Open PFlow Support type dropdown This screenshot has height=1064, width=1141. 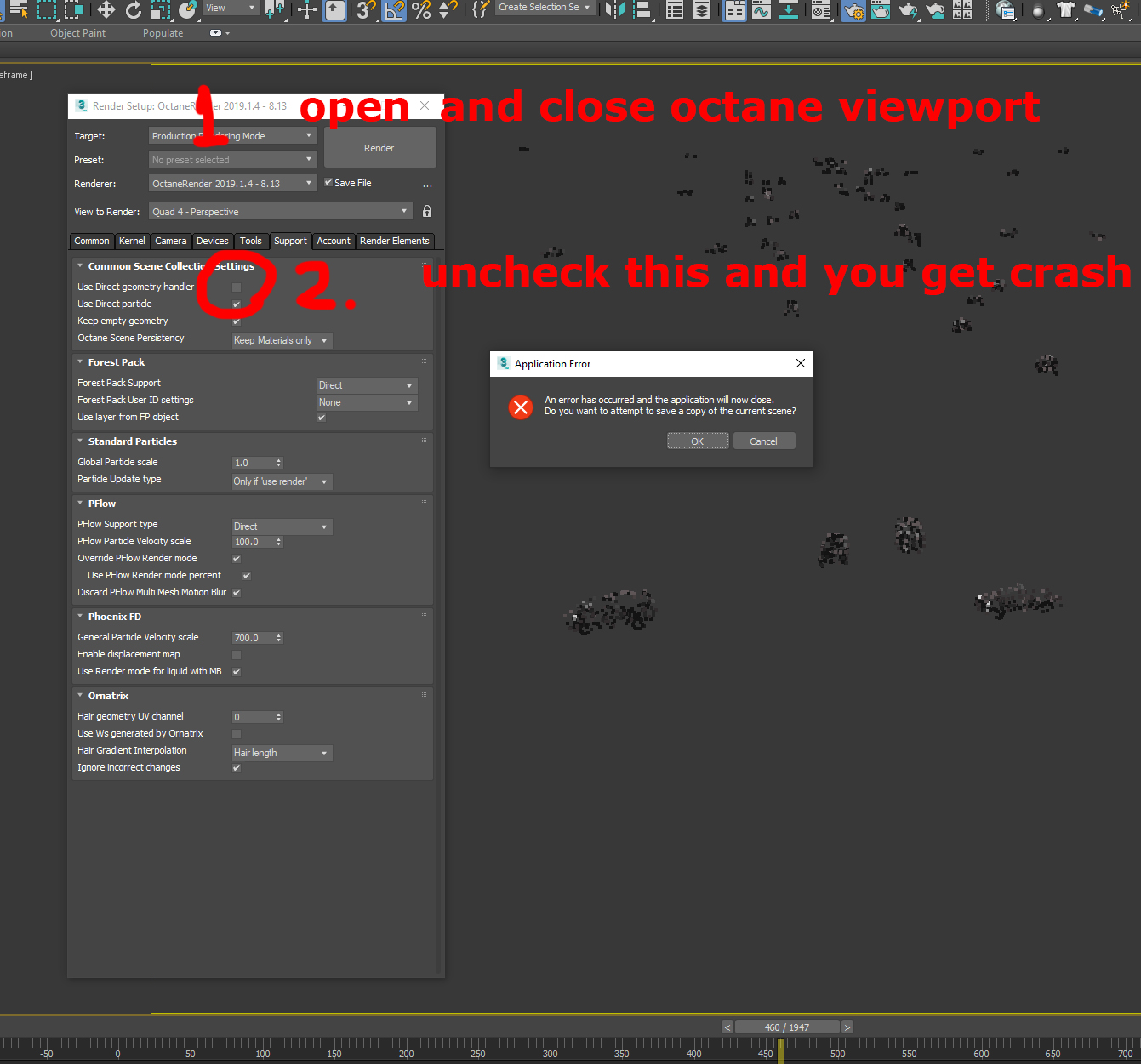click(282, 526)
